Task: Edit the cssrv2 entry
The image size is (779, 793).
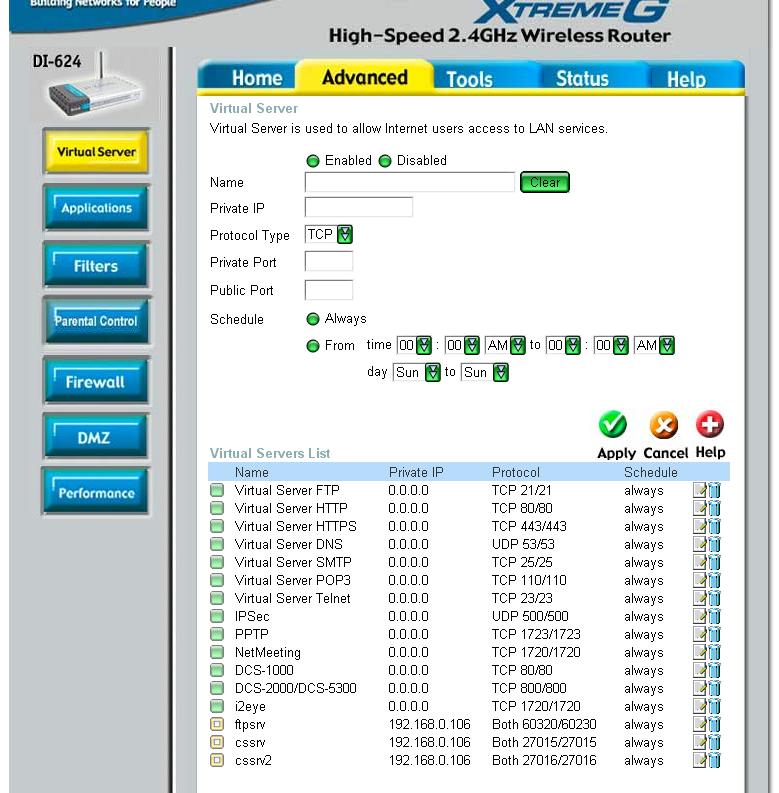Action: coord(700,760)
